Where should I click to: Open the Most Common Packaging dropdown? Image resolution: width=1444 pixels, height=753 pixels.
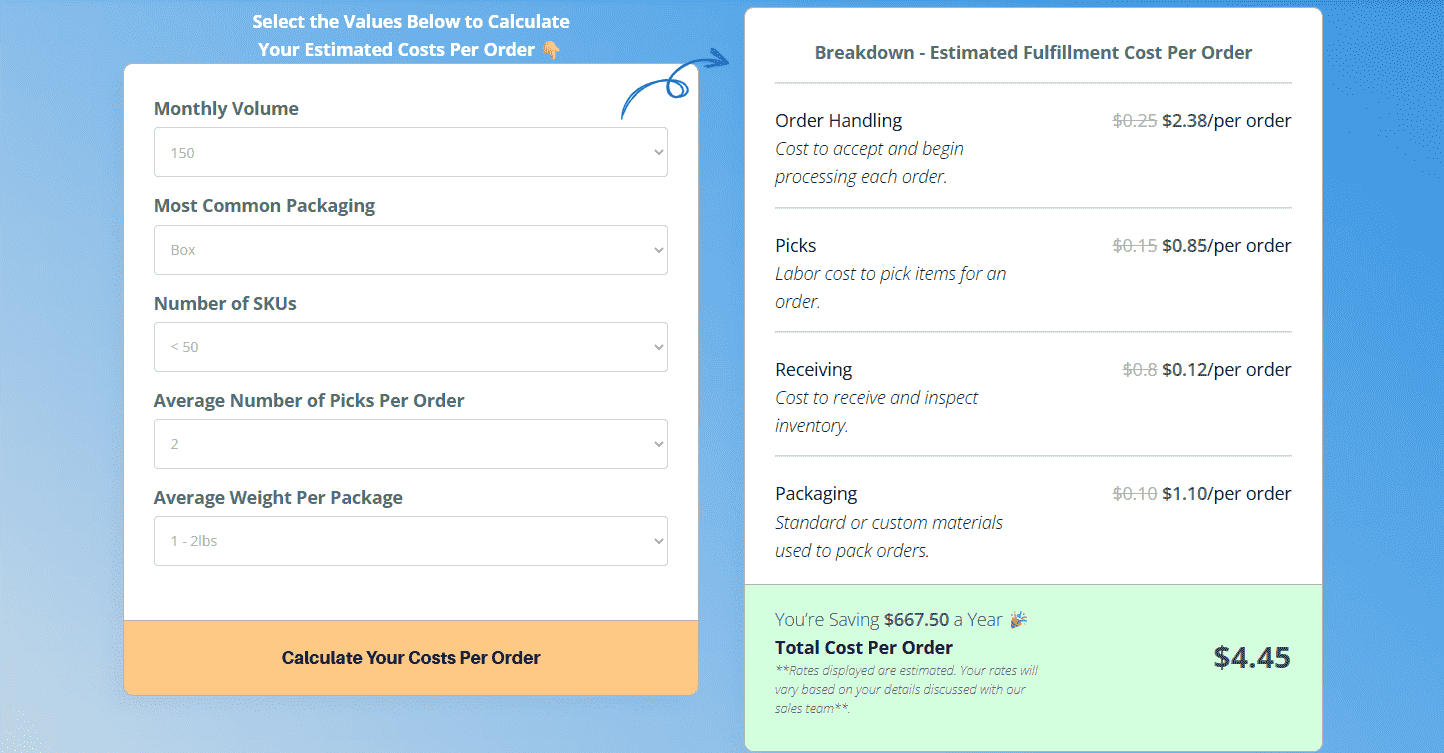pyautogui.click(x=410, y=250)
